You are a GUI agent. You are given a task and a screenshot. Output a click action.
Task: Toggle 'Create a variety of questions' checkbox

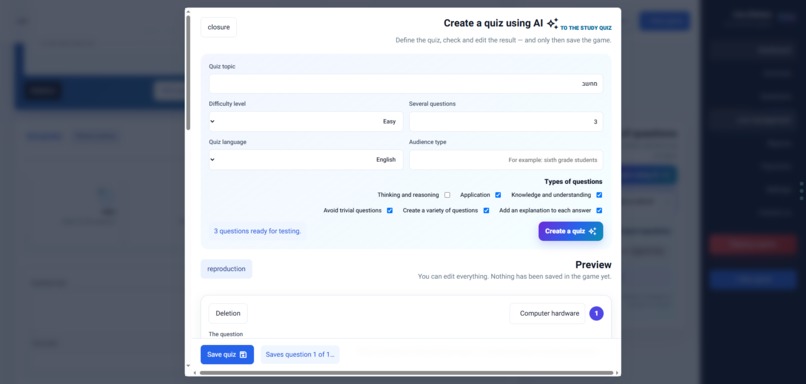[486, 211]
